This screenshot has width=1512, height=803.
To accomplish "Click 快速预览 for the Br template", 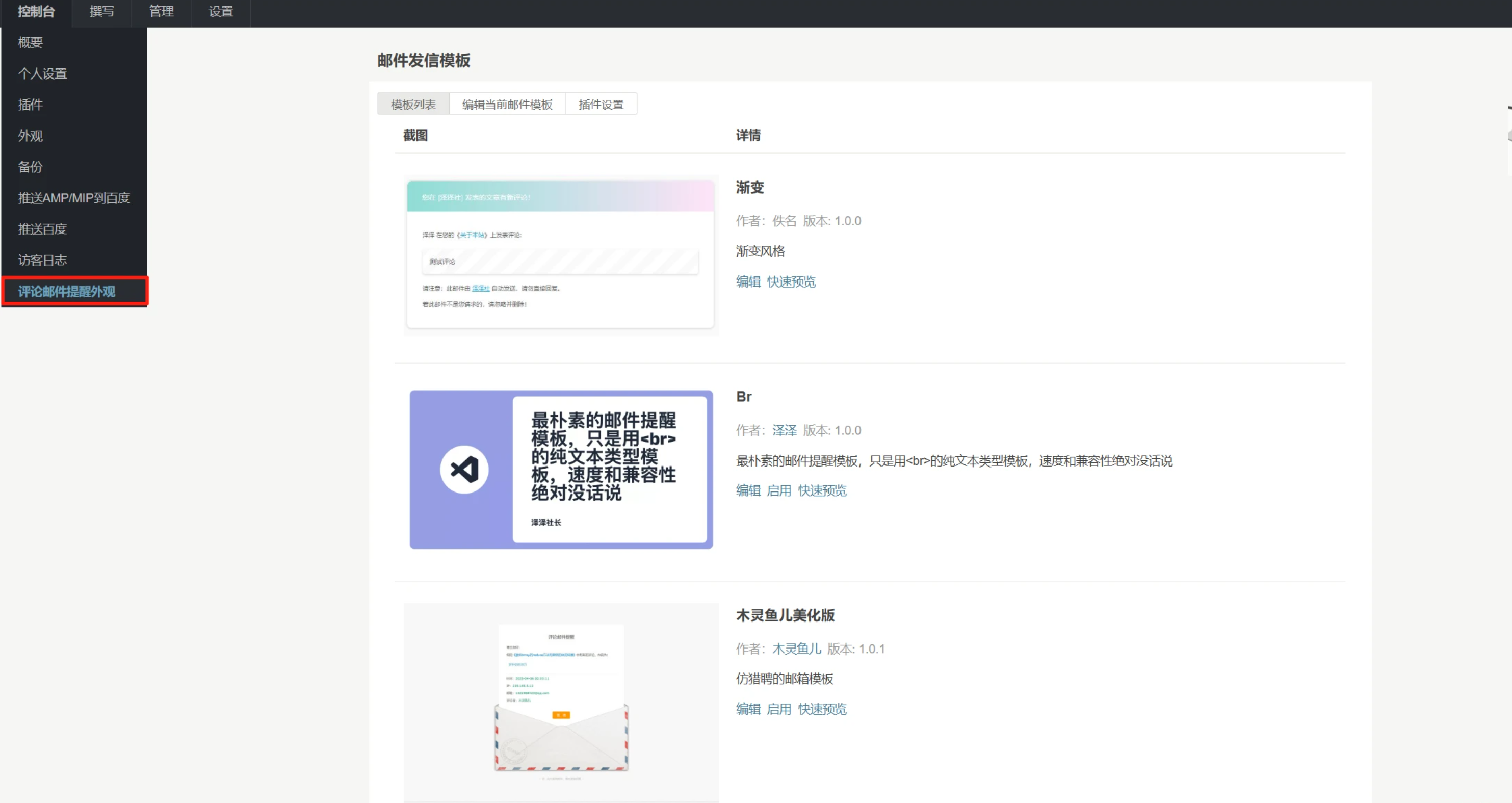I will (x=822, y=490).
